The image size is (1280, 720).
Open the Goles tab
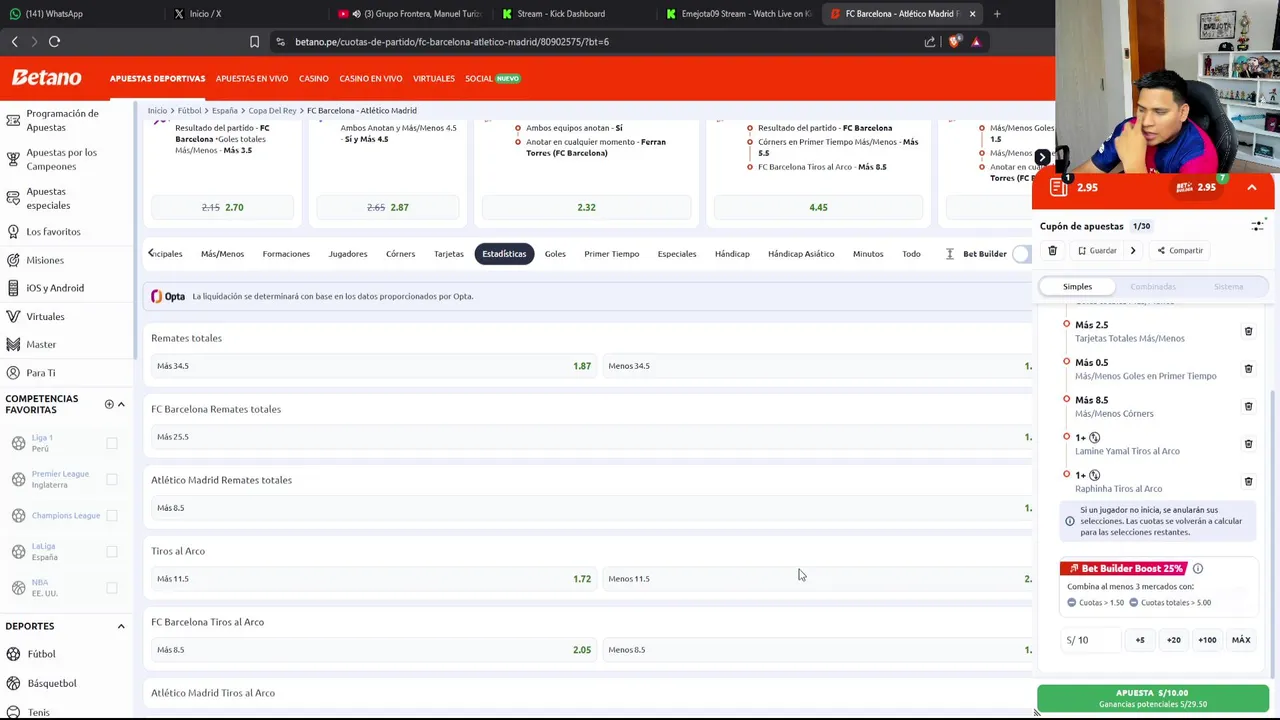[555, 254]
